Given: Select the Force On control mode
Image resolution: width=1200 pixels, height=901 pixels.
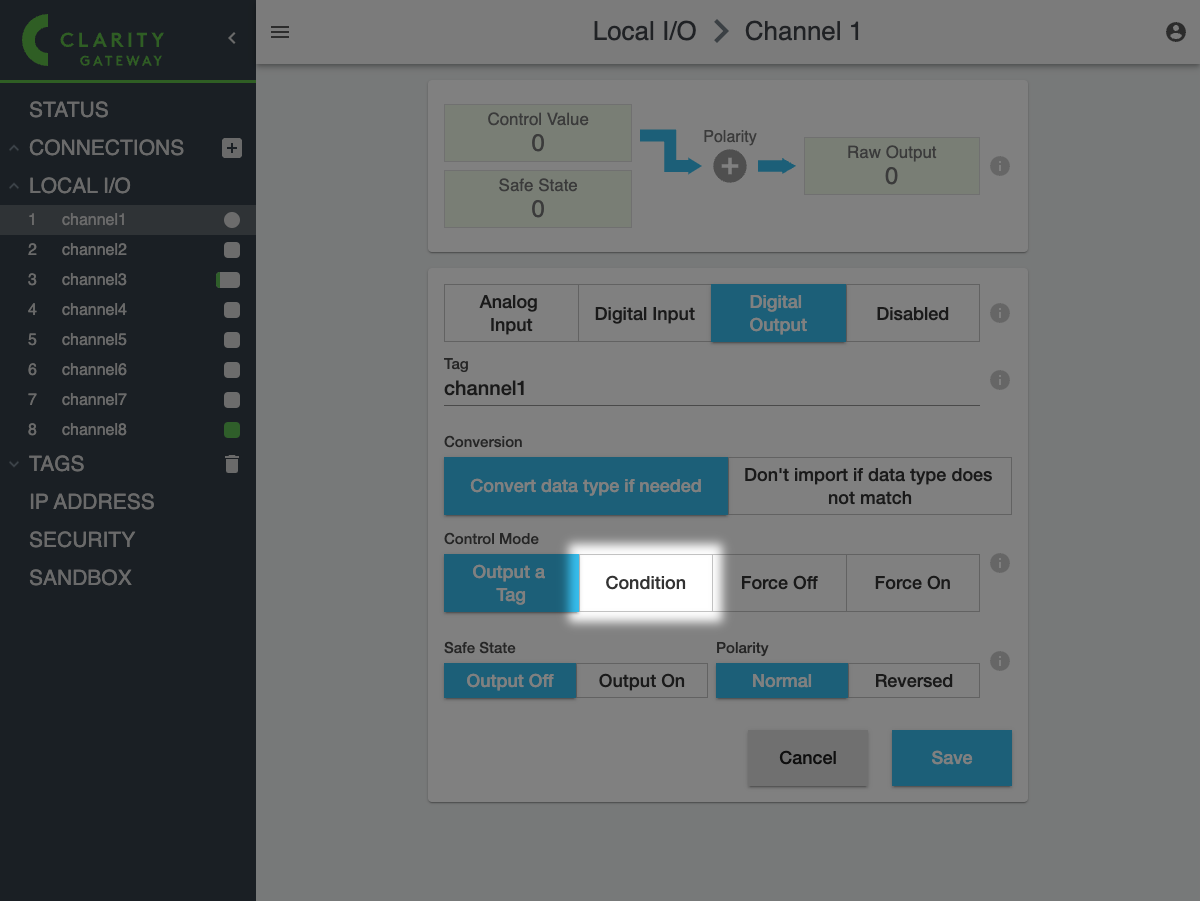Looking at the screenshot, I should point(912,583).
